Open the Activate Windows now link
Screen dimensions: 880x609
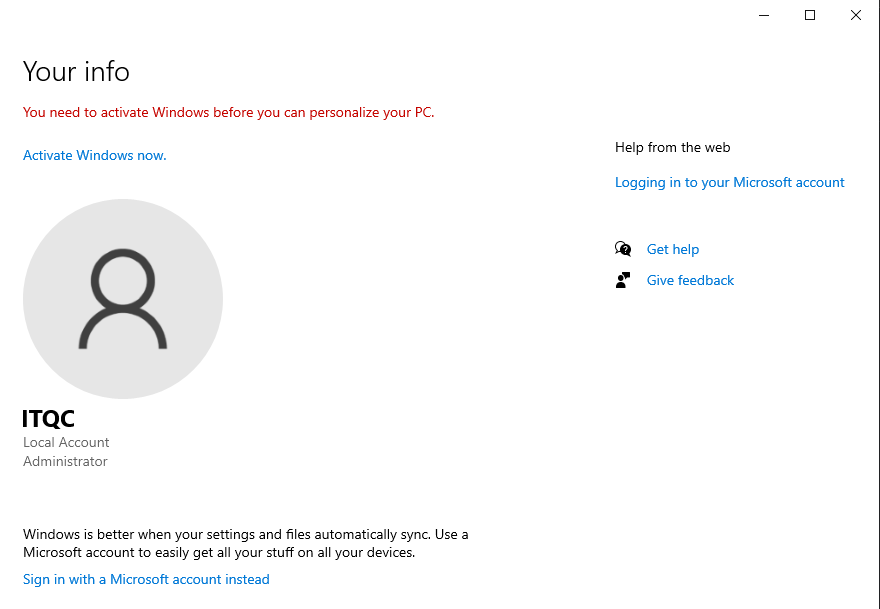(95, 155)
